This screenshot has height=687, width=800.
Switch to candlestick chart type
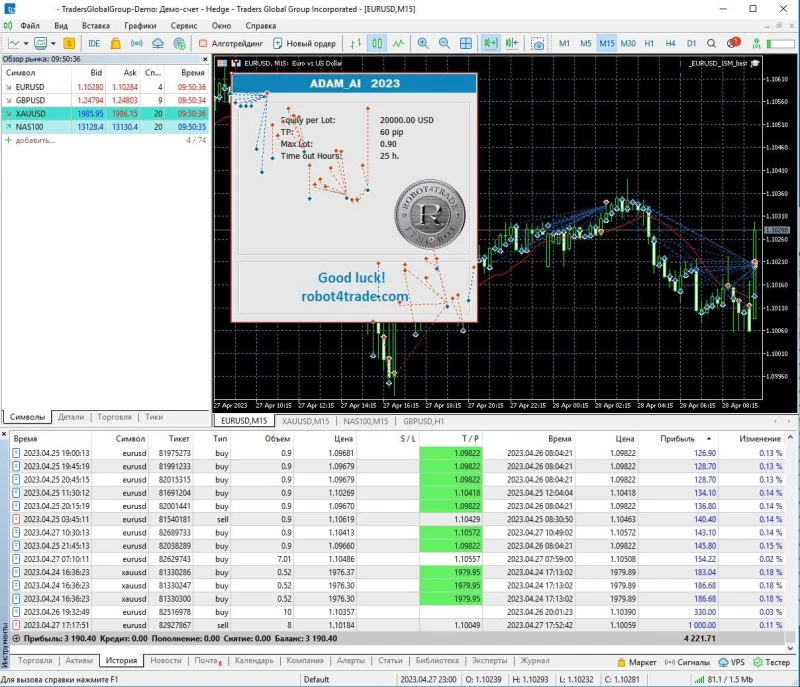(378, 43)
